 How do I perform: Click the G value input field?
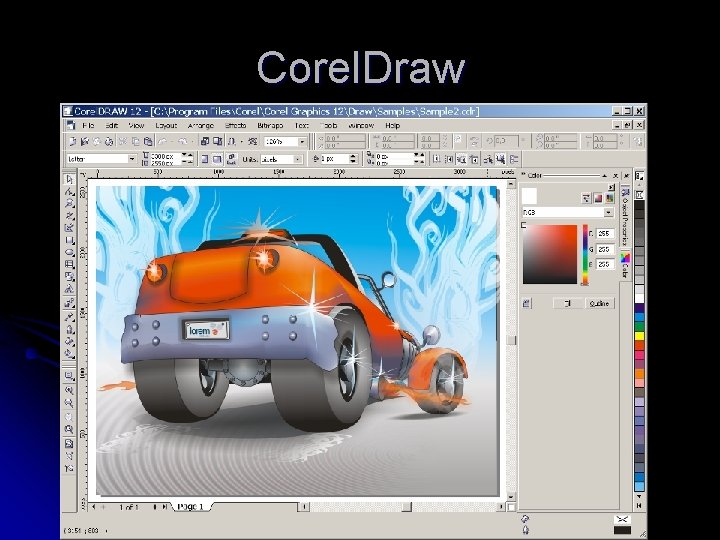coord(605,249)
